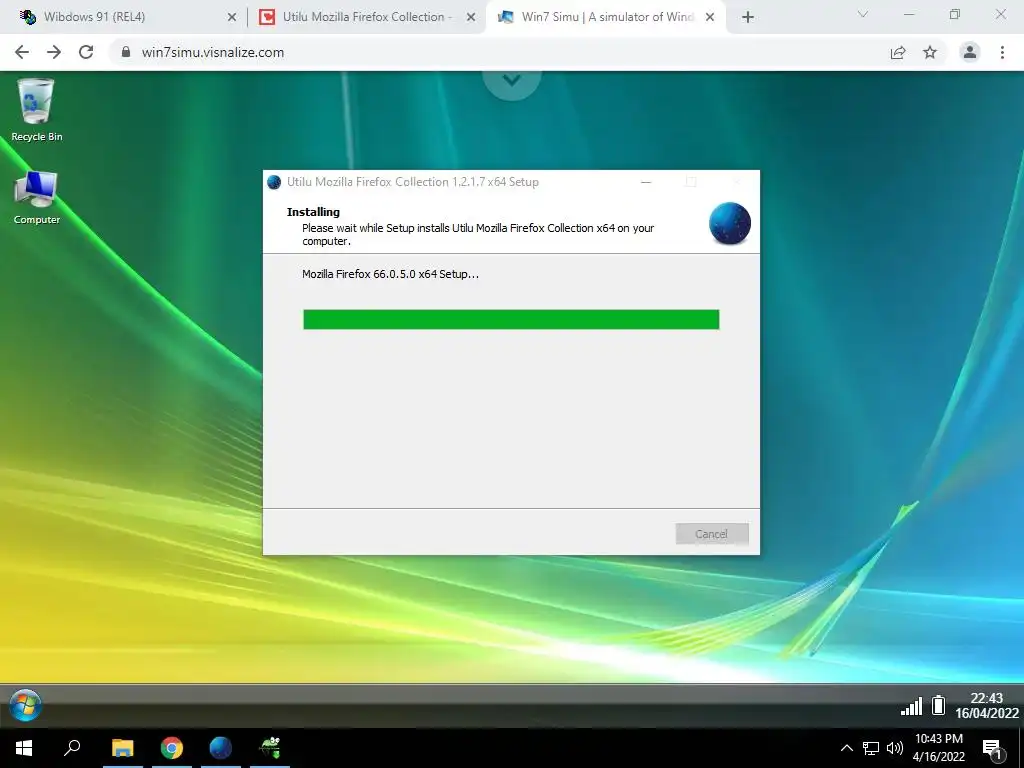Open the Computer desktop icon
1024x768 pixels.
point(36,197)
